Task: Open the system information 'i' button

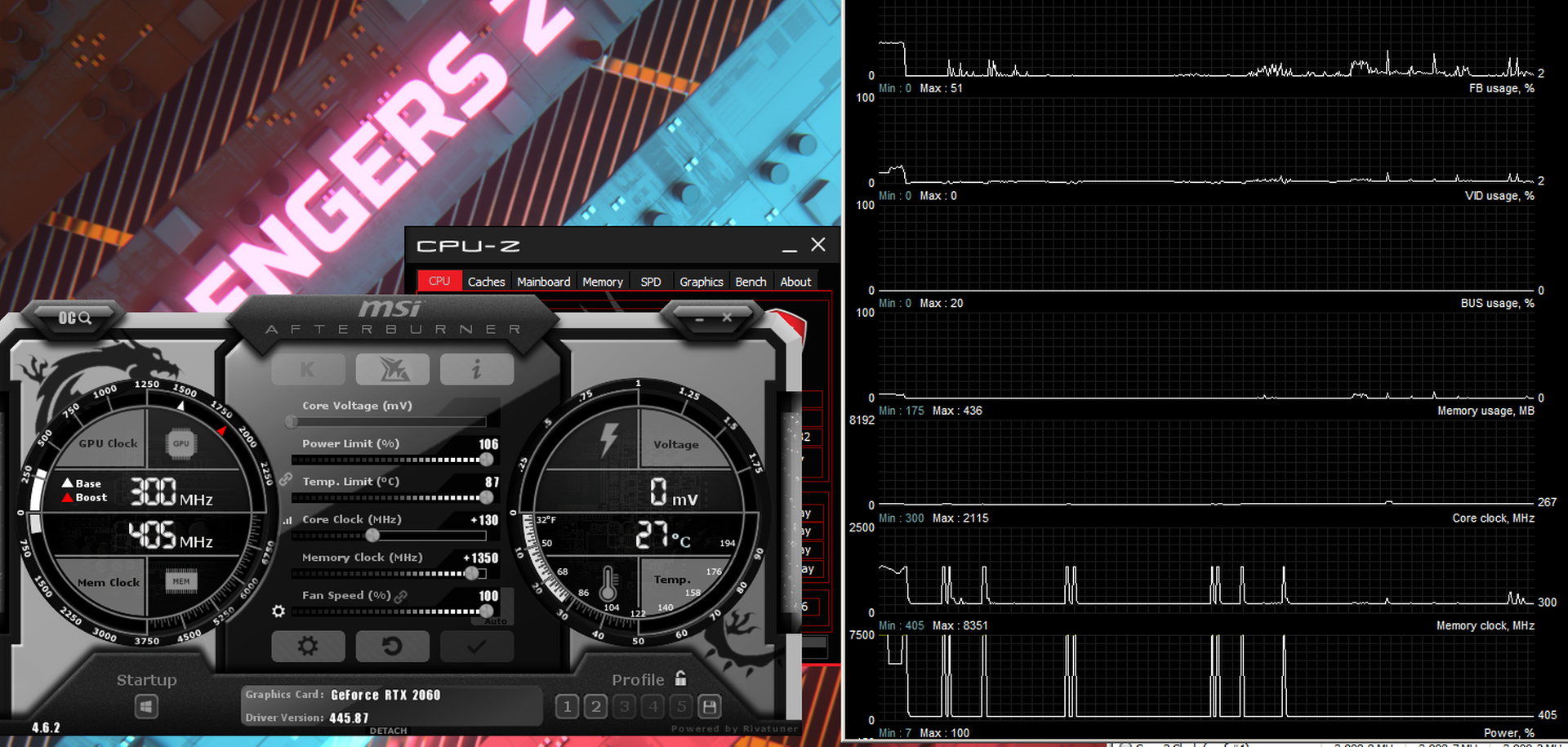Action: click(x=477, y=370)
